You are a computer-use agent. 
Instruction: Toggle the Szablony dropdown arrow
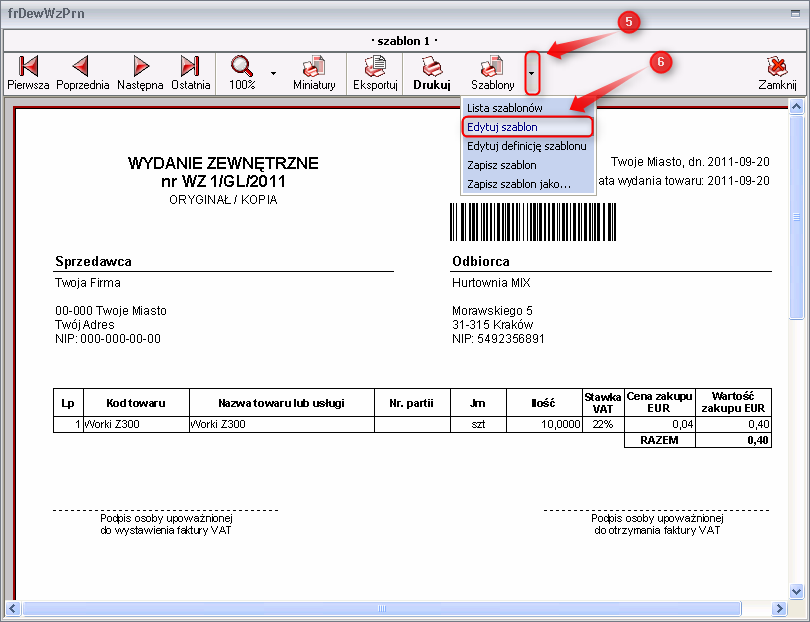(533, 73)
